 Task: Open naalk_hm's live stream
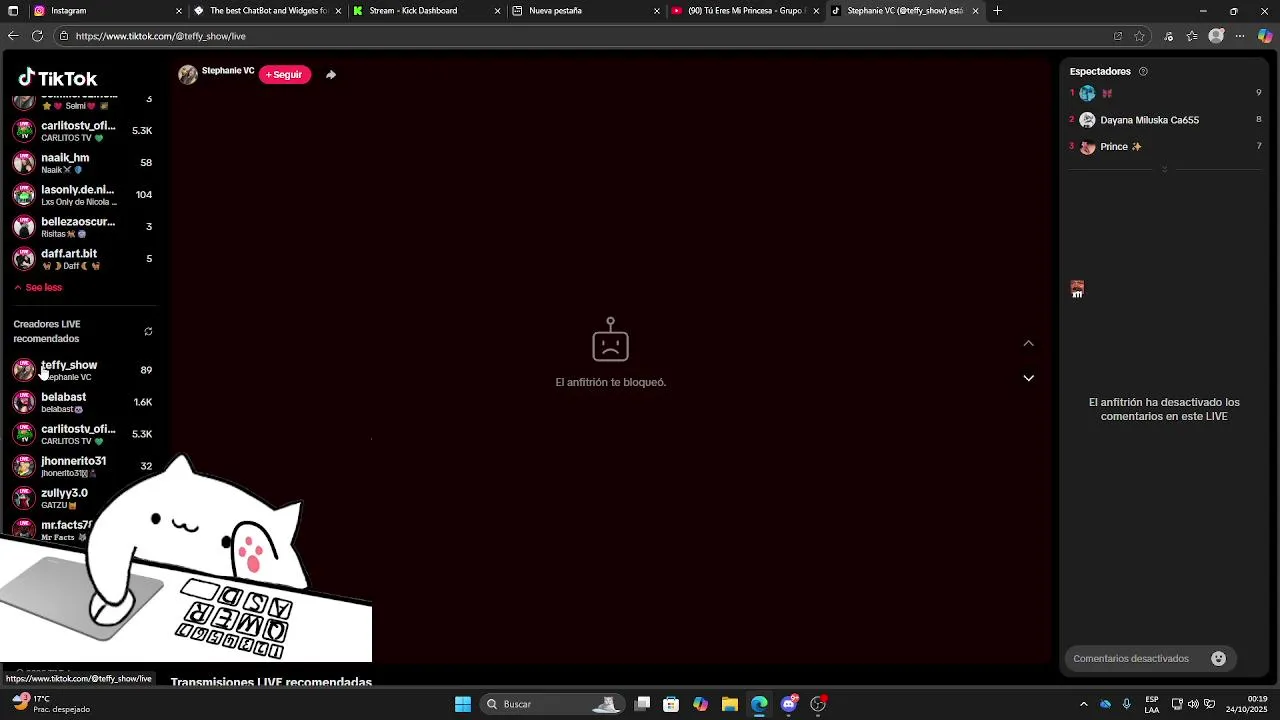[x=82, y=163]
